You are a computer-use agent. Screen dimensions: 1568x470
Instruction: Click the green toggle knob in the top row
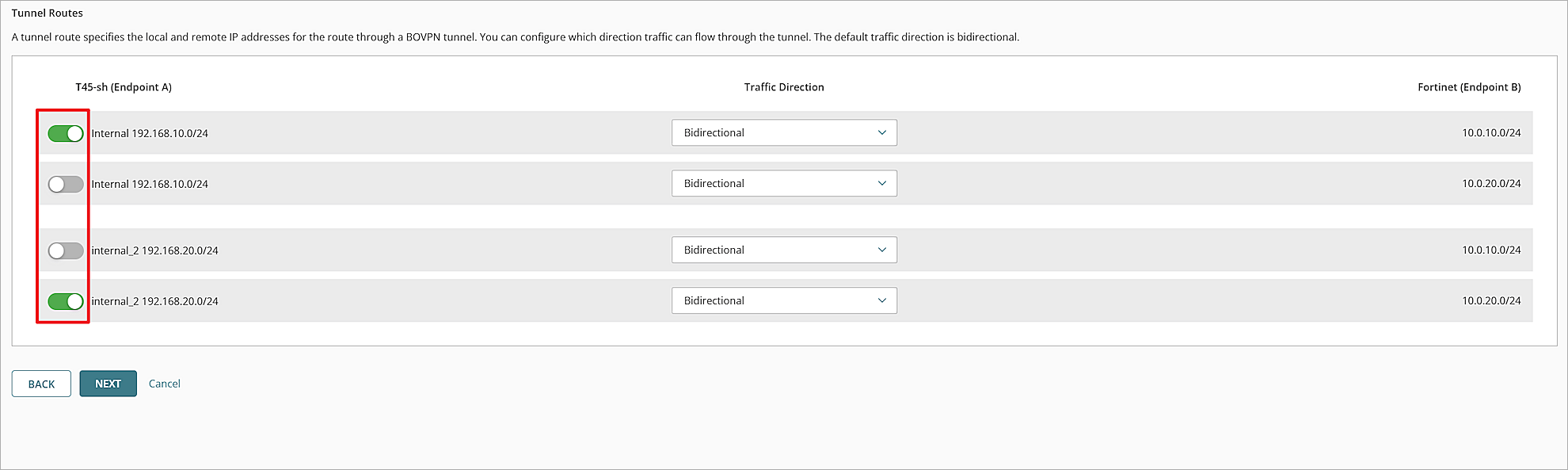(74, 133)
